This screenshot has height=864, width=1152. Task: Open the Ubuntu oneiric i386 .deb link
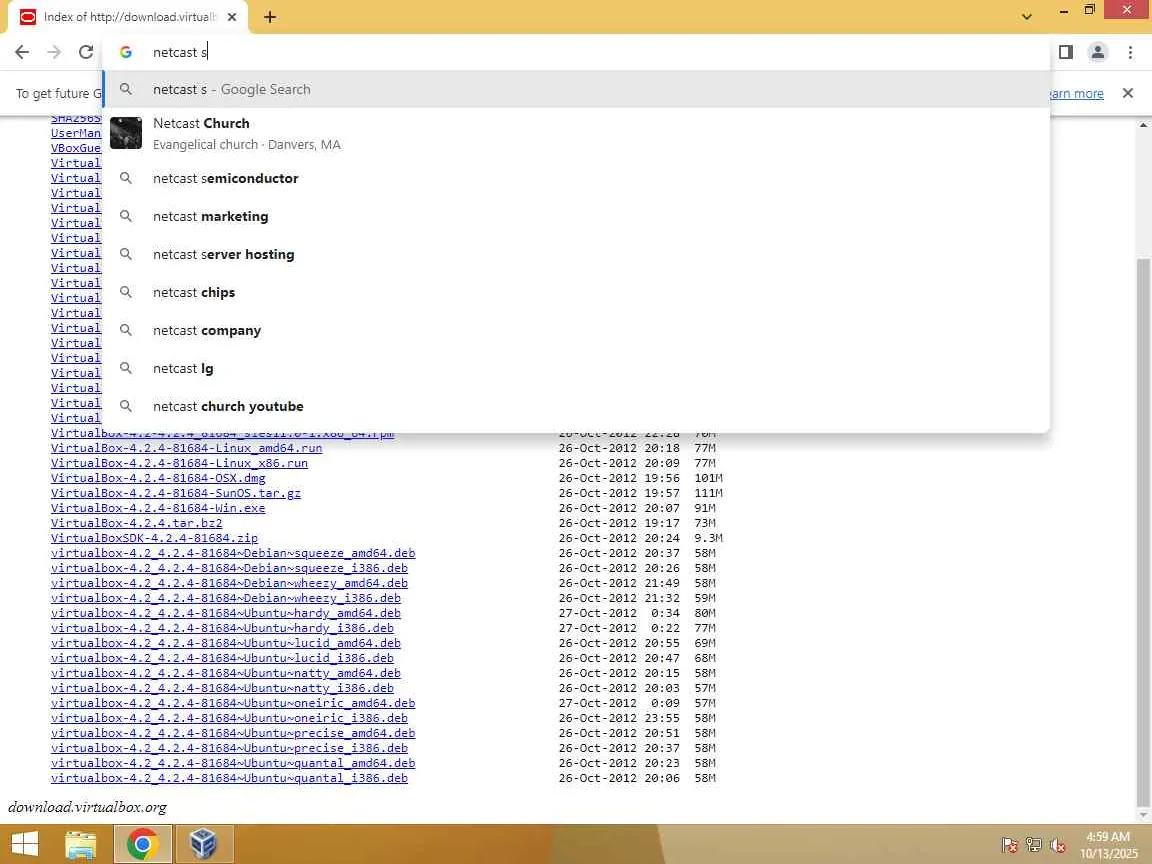click(229, 719)
